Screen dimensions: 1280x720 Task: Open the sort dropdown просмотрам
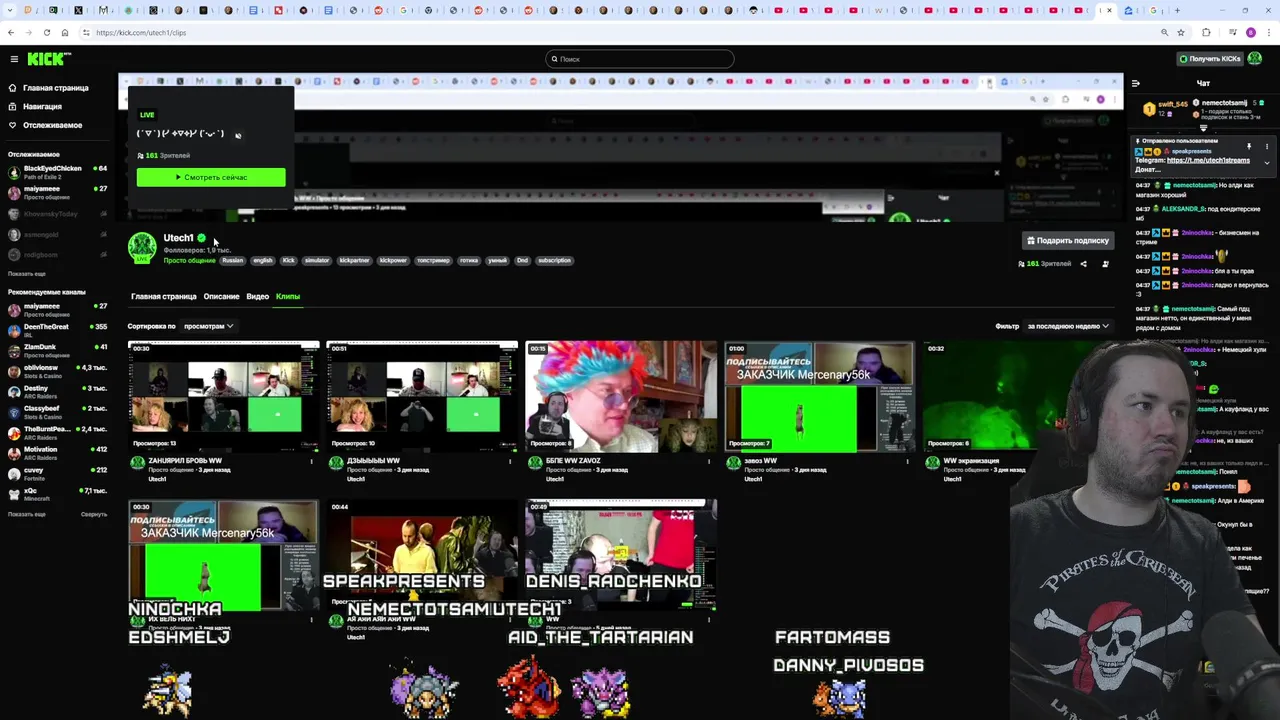[208, 326]
